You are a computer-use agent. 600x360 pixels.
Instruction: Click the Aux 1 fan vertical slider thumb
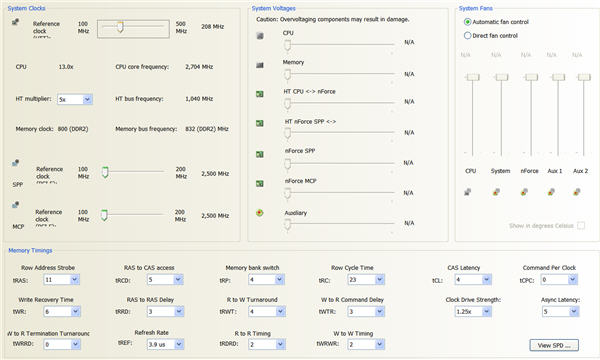[x=558, y=77]
